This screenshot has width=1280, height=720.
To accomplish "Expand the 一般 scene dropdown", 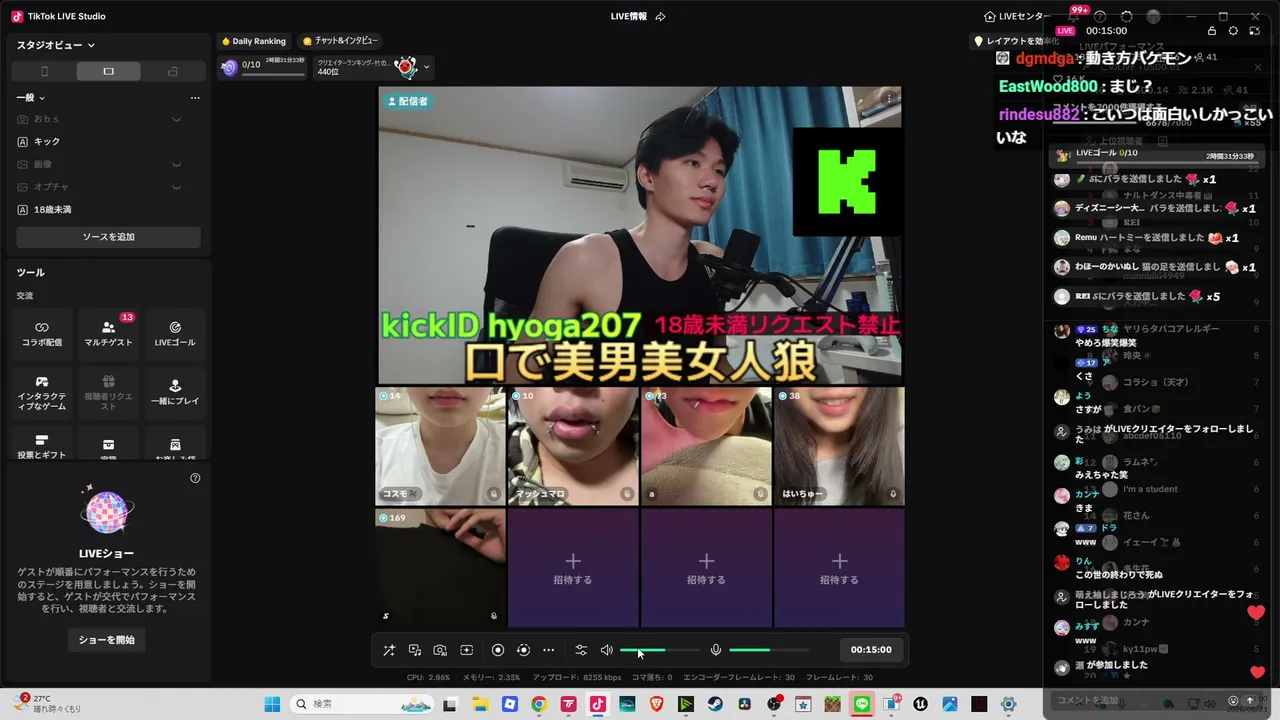I will [x=31, y=97].
